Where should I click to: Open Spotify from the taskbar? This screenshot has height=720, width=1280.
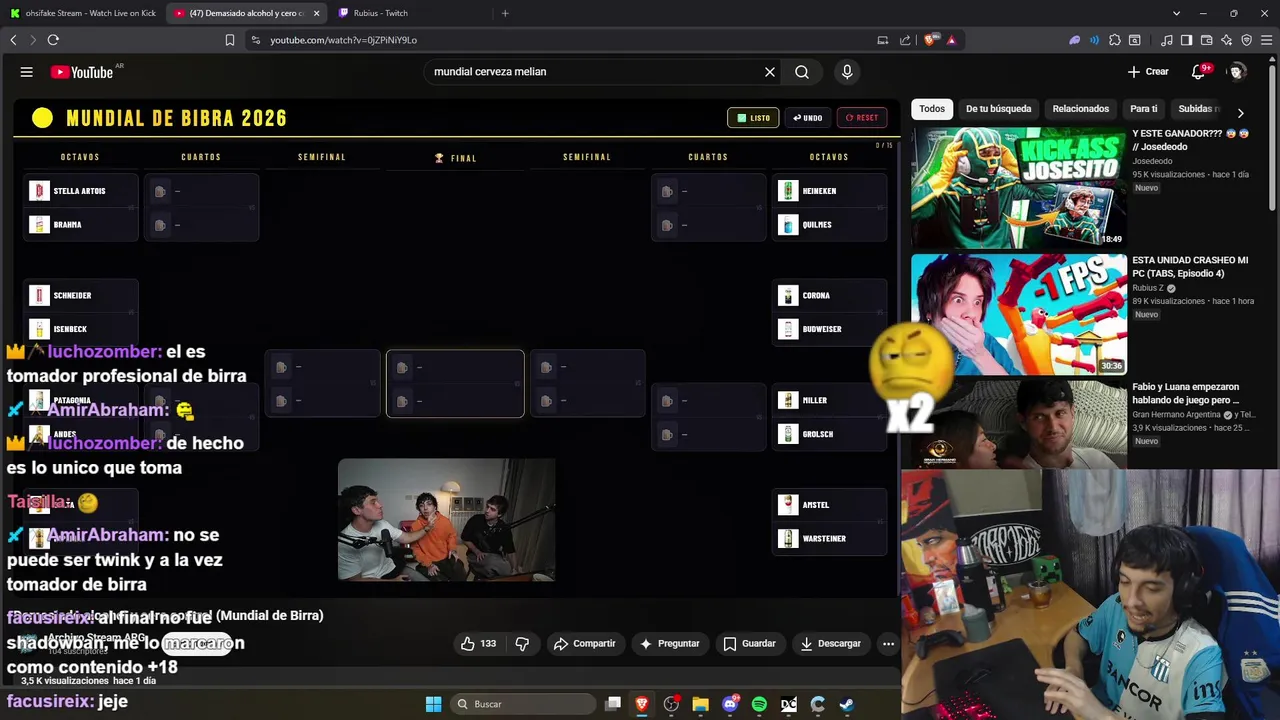pos(759,704)
